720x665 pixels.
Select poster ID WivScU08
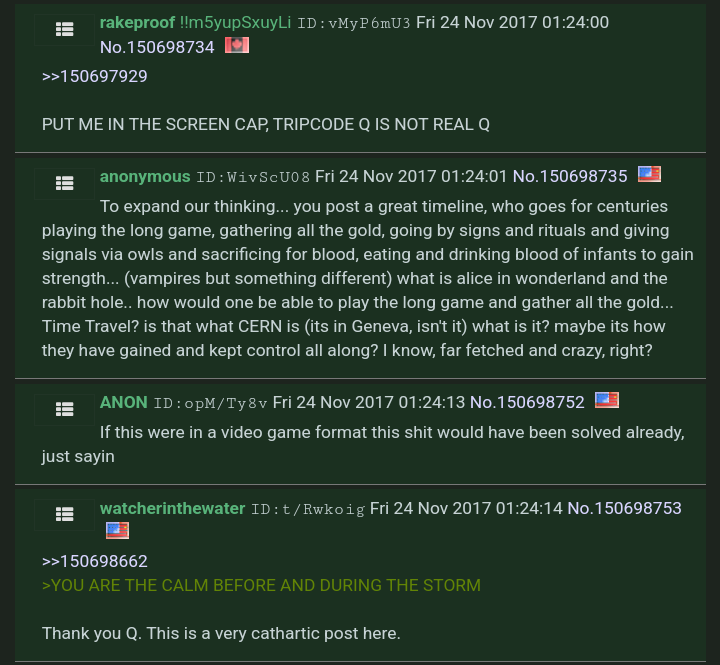tap(253, 177)
